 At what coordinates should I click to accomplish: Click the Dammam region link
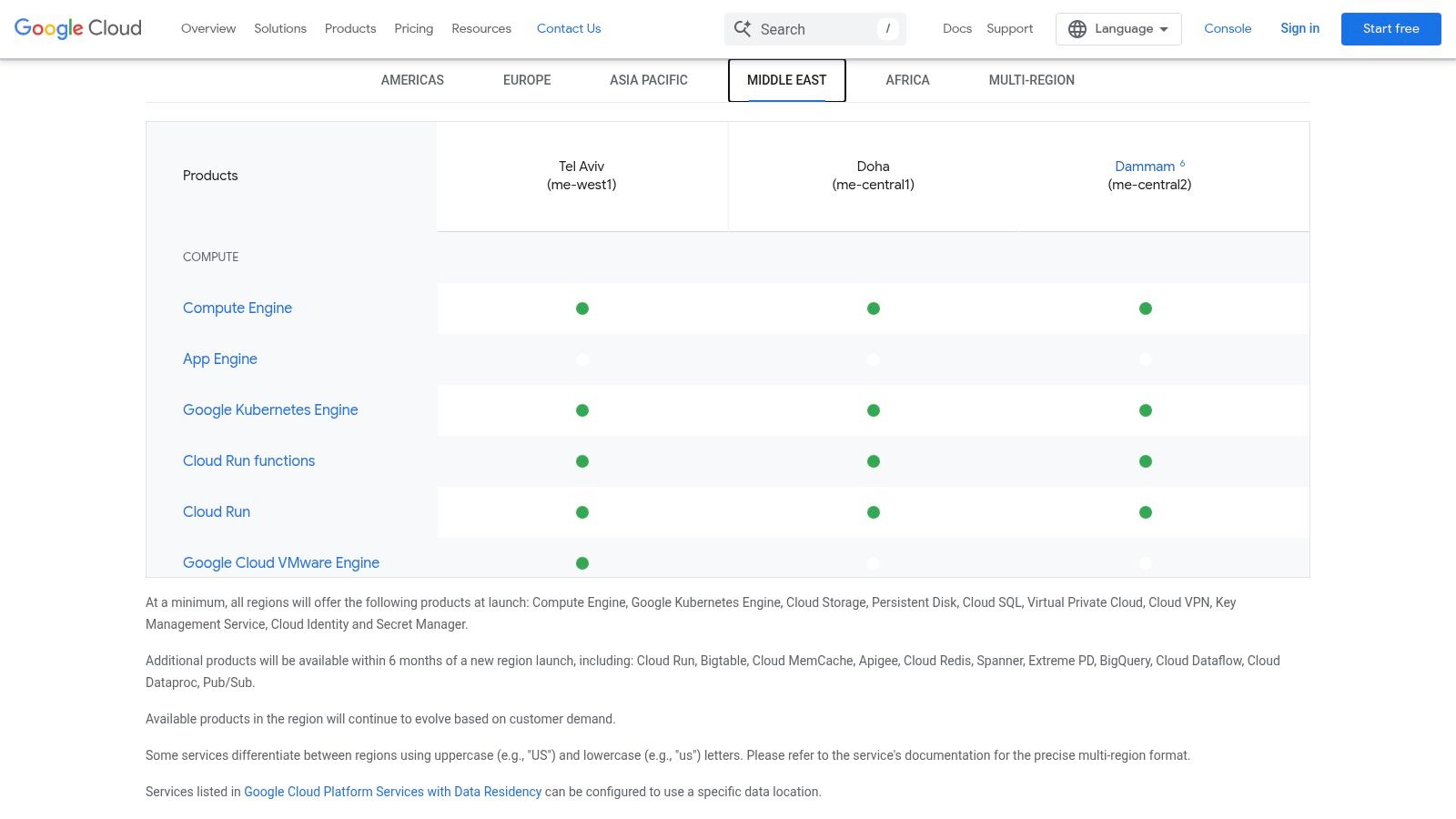coord(1142,166)
